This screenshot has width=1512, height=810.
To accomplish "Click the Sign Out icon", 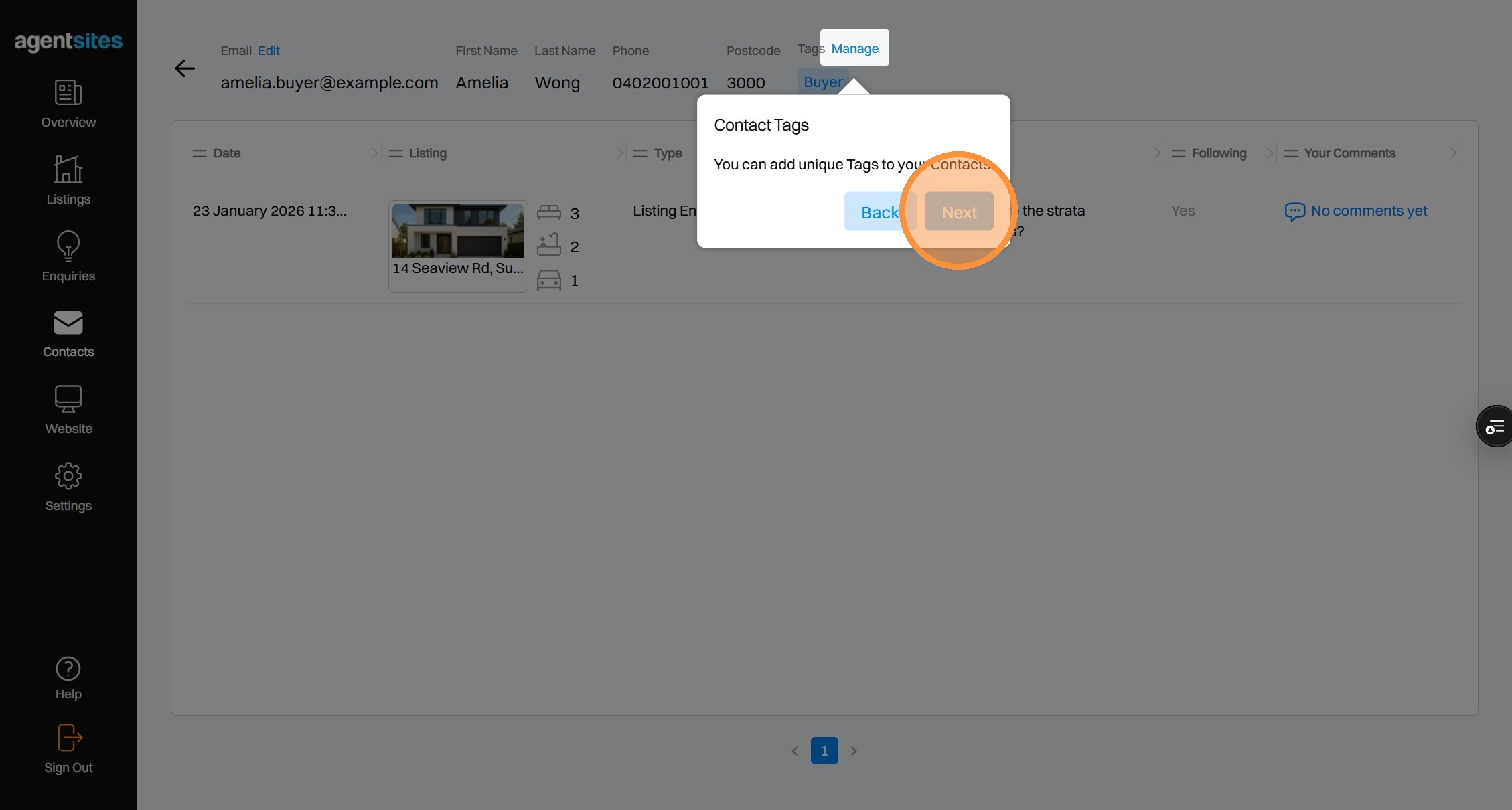I will pyautogui.click(x=68, y=738).
